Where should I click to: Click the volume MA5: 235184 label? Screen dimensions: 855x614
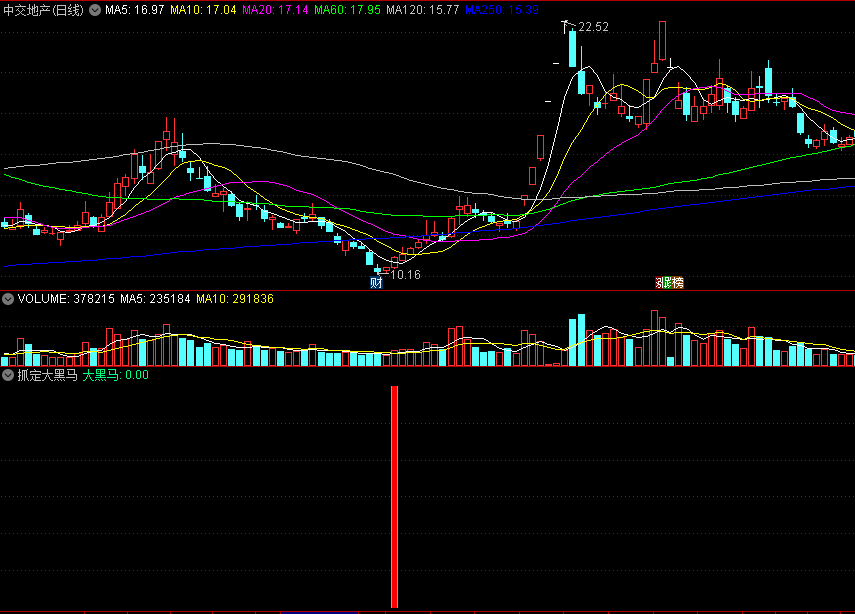[x=155, y=299]
